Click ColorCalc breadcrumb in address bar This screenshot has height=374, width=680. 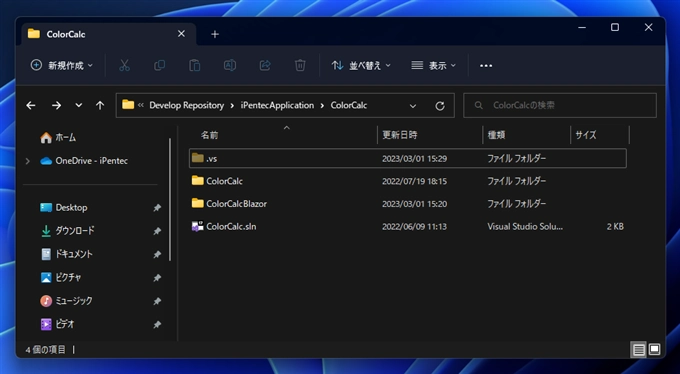tap(349, 105)
